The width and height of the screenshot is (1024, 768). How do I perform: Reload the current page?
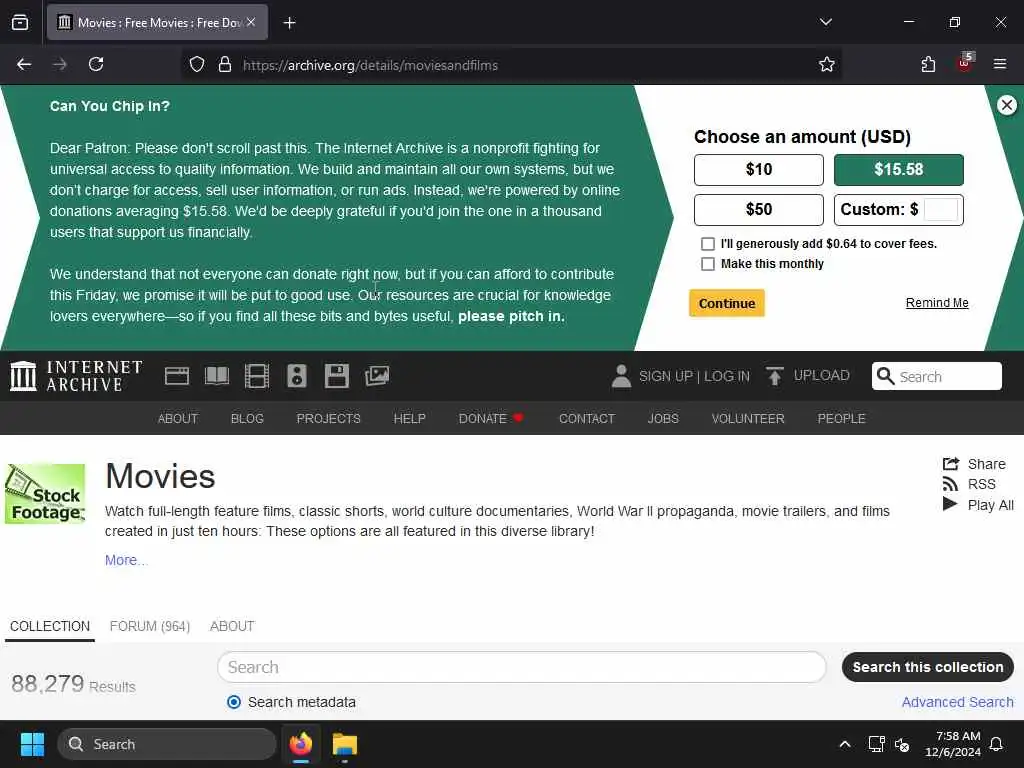click(x=96, y=64)
